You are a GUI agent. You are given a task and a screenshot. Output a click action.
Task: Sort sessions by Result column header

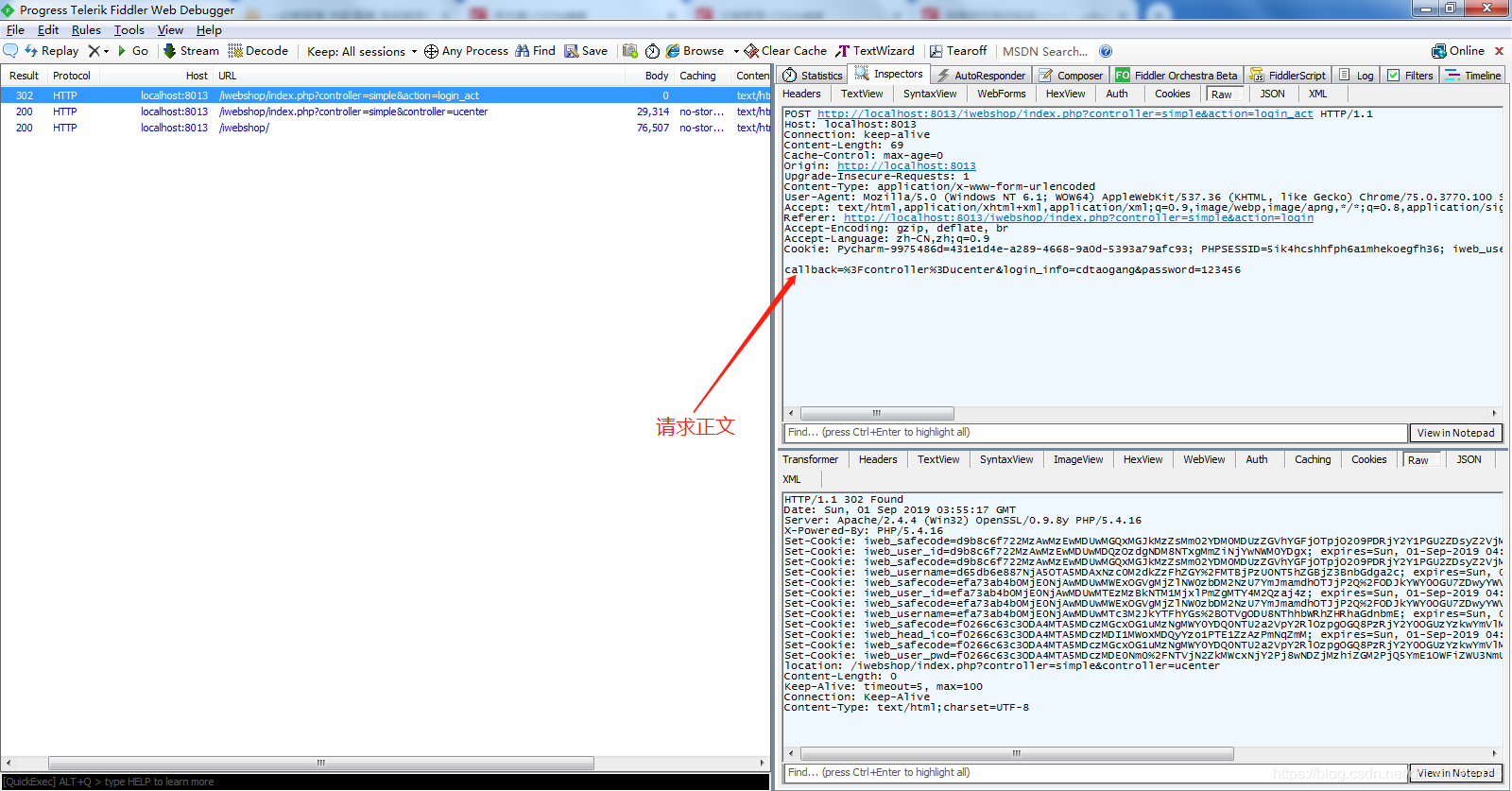tap(24, 76)
